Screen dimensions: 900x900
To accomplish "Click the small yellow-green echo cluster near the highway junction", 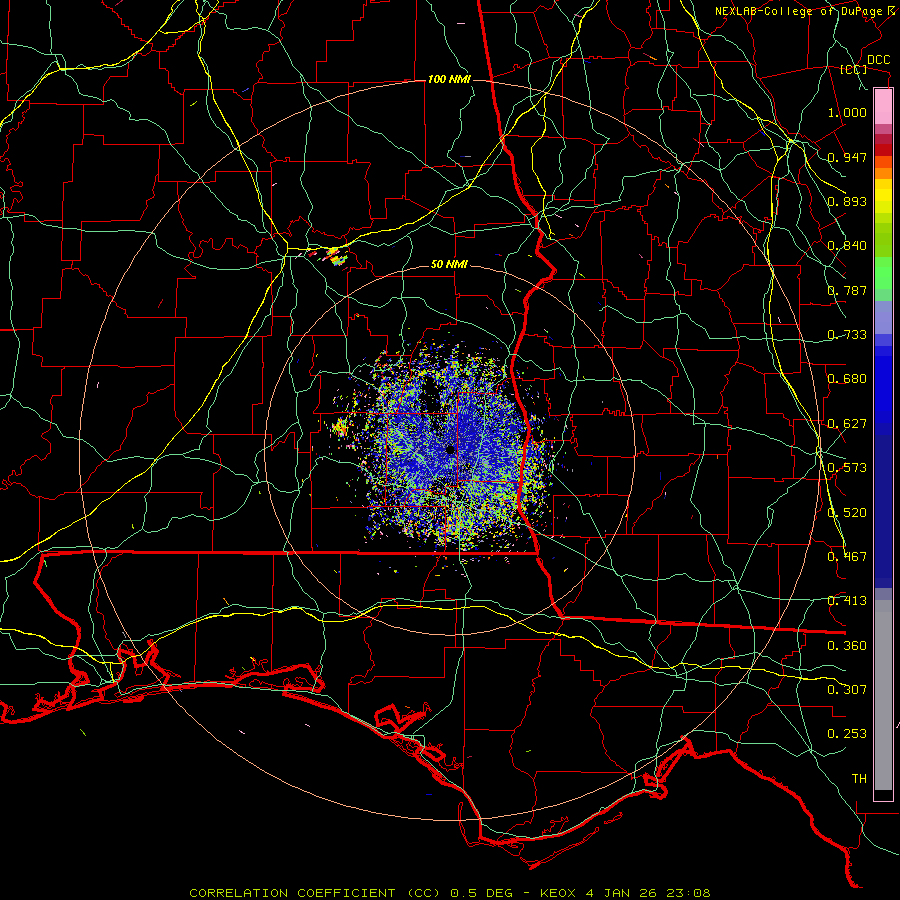I will pos(335,256).
